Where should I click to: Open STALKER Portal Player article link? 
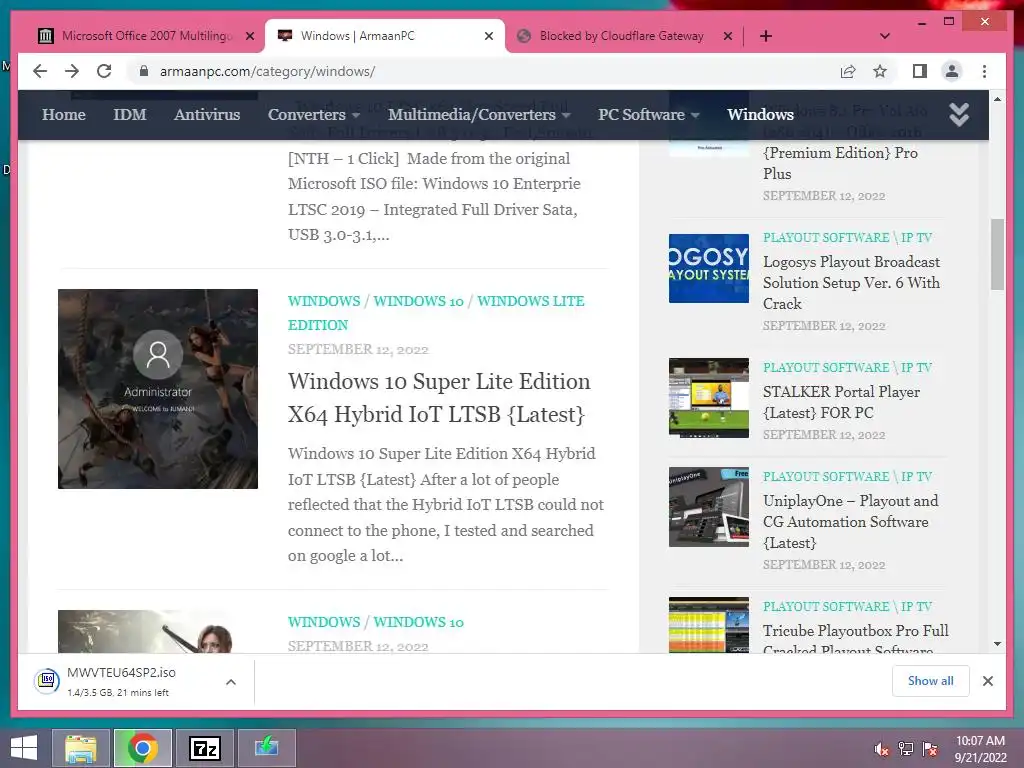tap(841, 402)
